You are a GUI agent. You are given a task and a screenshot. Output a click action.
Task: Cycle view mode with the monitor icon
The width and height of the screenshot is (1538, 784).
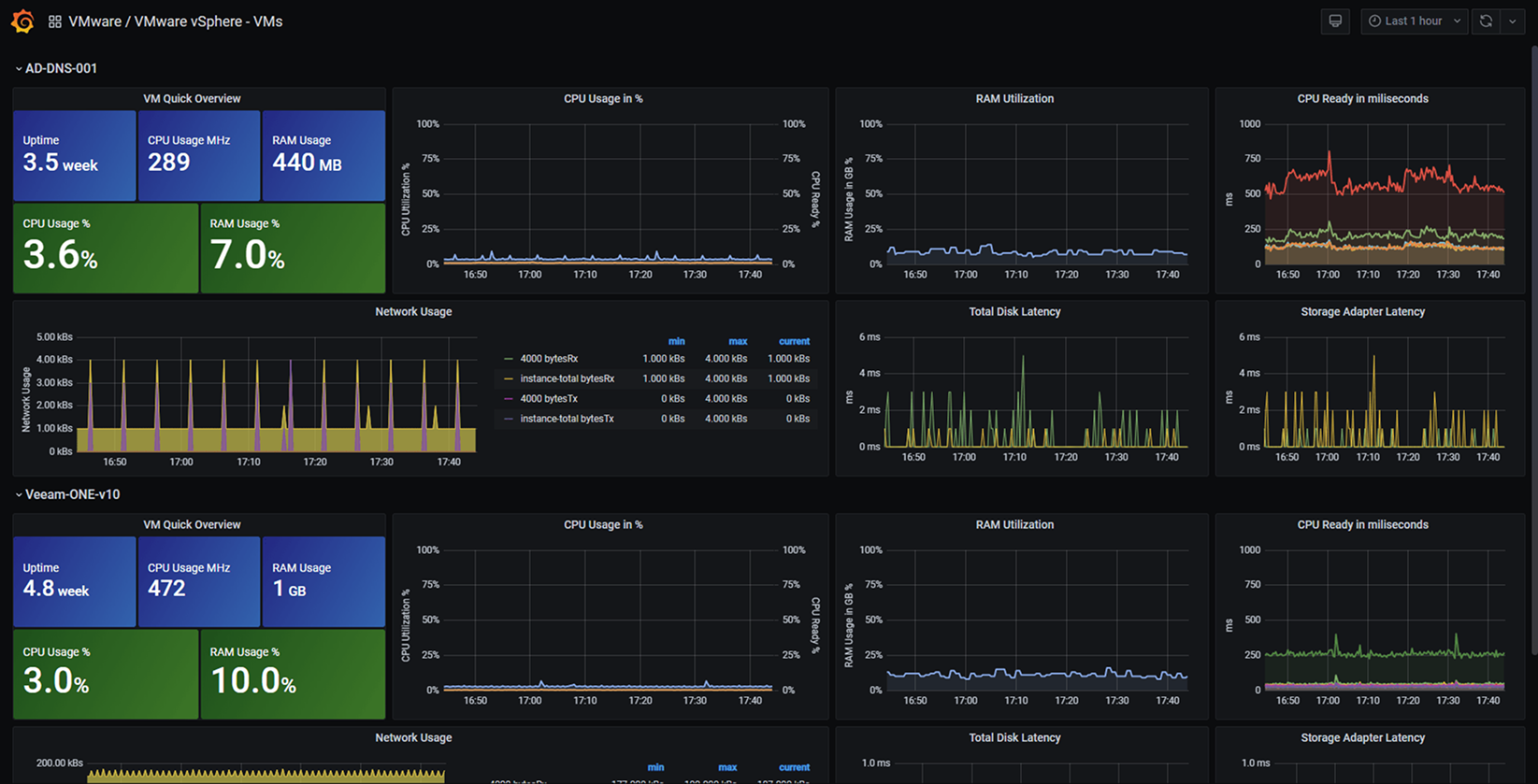point(1335,21)
